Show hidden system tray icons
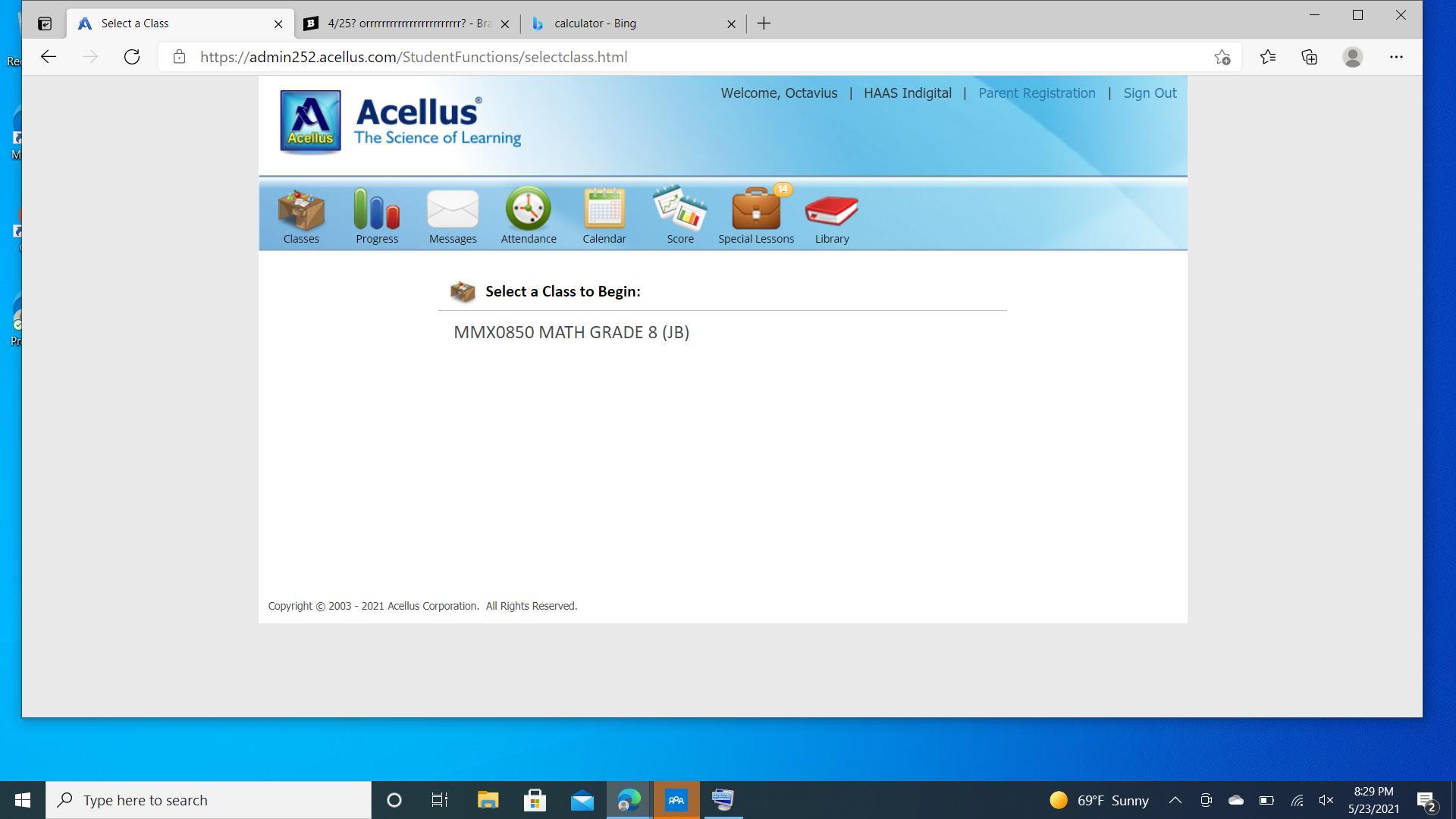The height and width of the screenshot is (819, 1456). [1175, 800]
